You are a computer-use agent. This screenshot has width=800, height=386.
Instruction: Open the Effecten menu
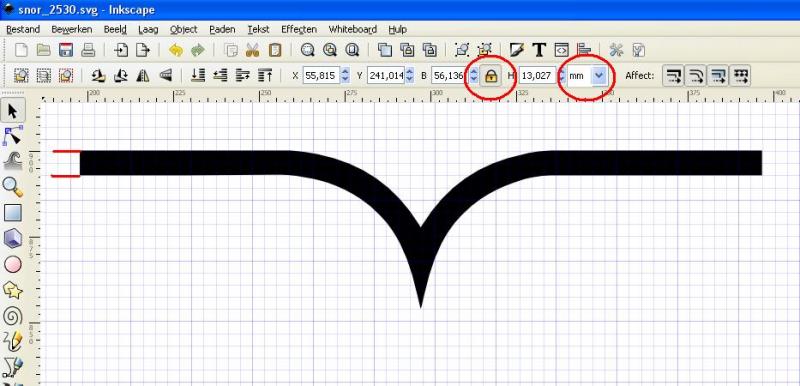(x=299, y=30)
